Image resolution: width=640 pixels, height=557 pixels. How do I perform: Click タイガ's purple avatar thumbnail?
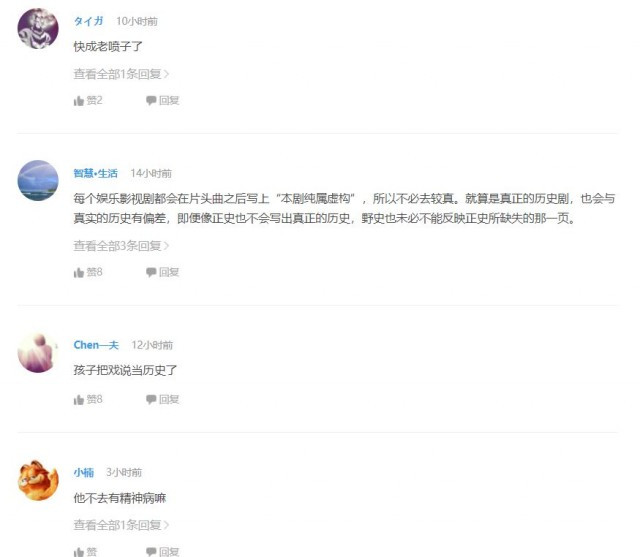pyautogui.click(x=38, y=29)
